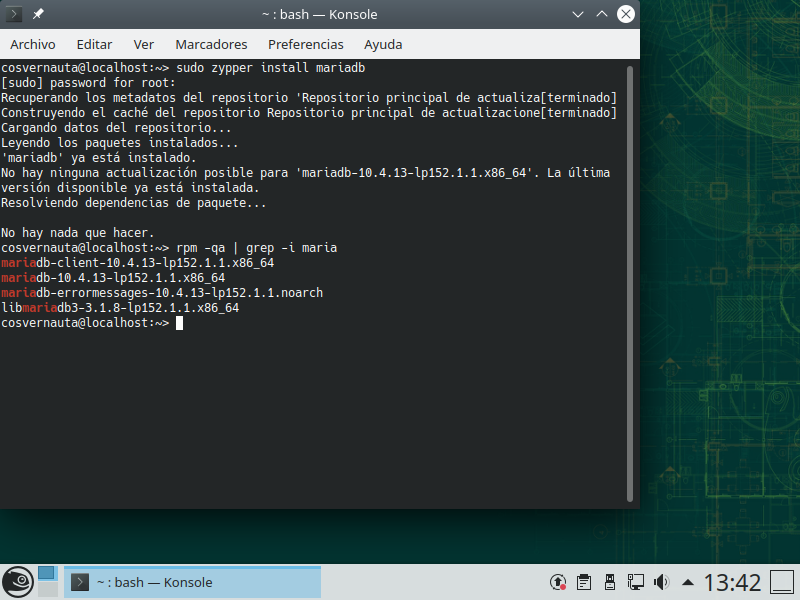Open the network connections tray icon
Viewport: 800px width, 600px height.
pos(636,582)
